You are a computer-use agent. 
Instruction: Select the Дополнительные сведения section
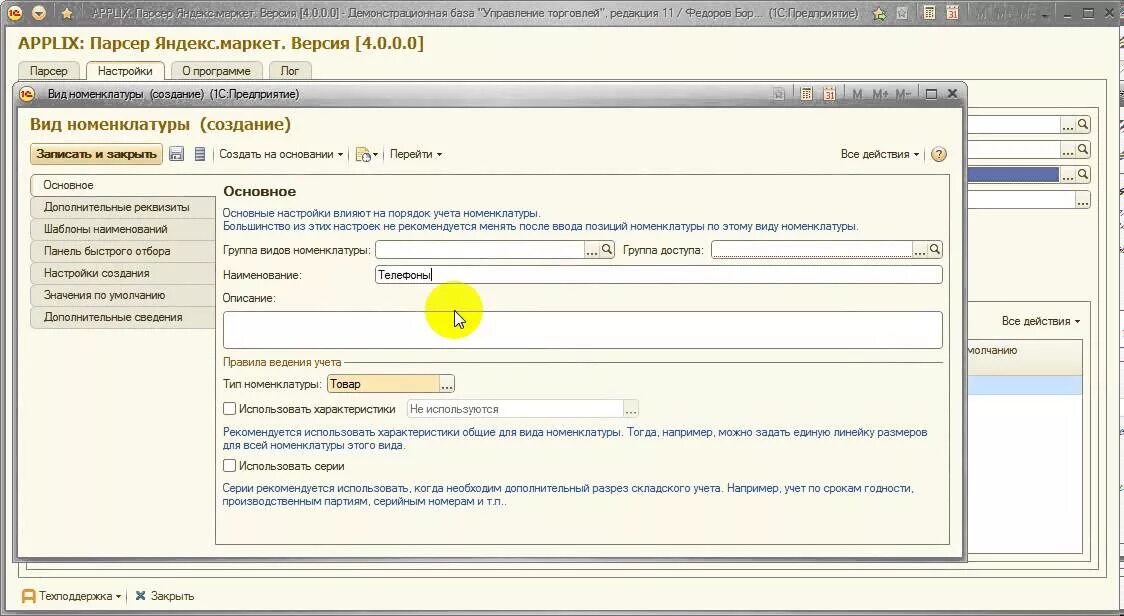point(123,318)
